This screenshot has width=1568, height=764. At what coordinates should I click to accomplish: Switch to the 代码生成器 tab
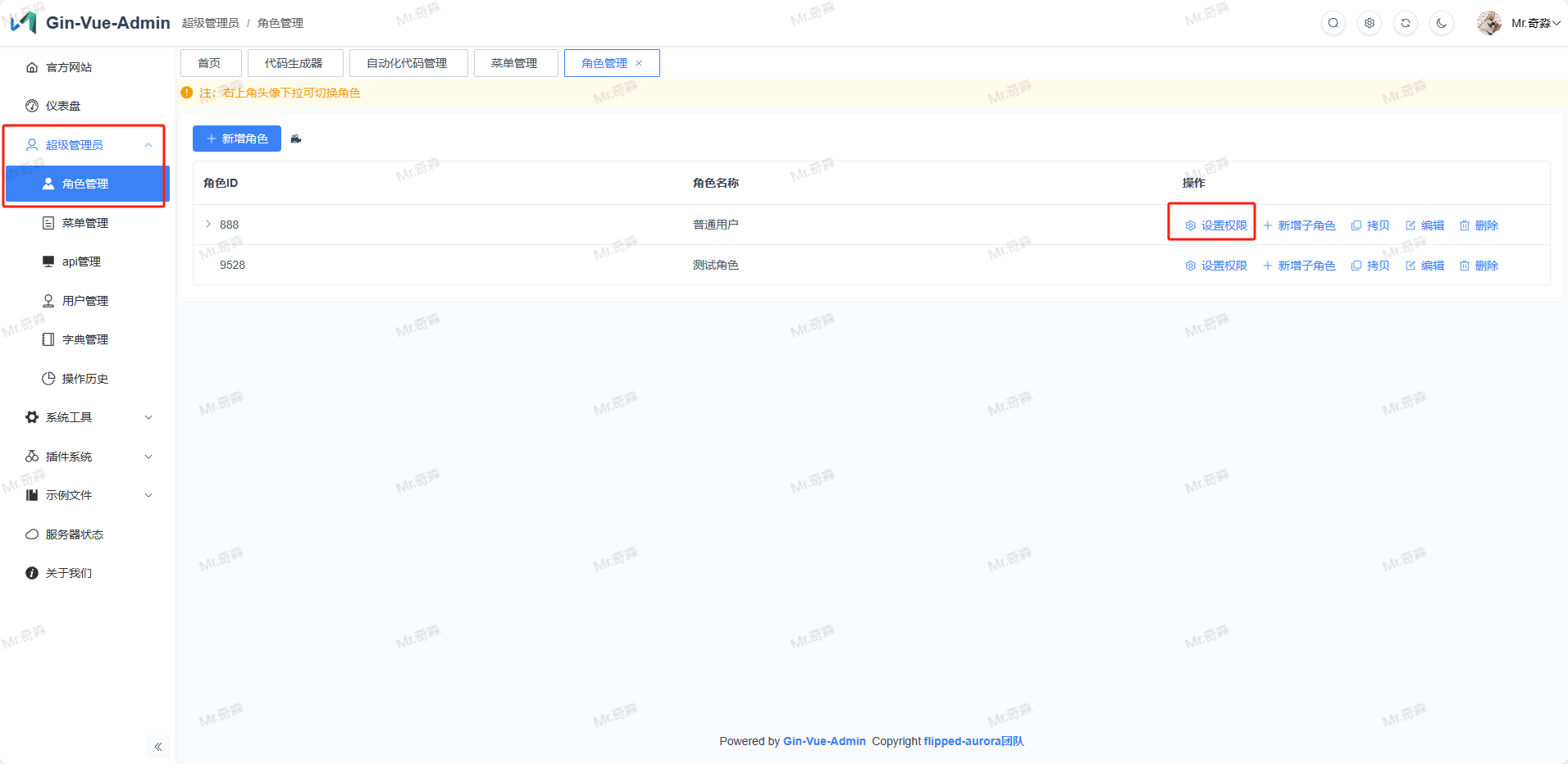coord(294,63)
